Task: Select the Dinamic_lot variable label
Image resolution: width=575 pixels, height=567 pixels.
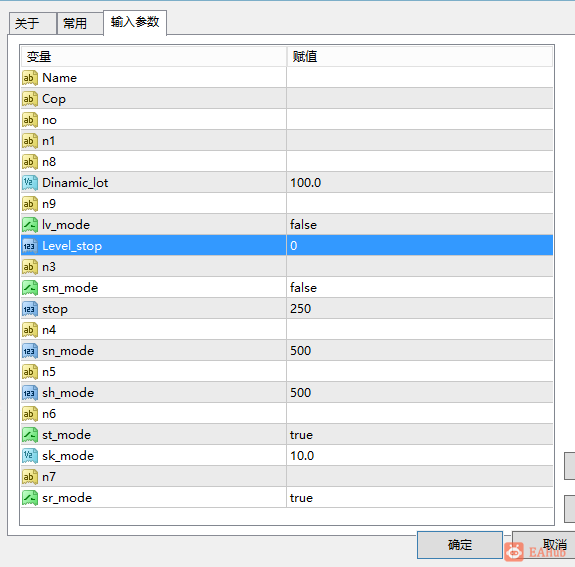Action: click(75, 183)
